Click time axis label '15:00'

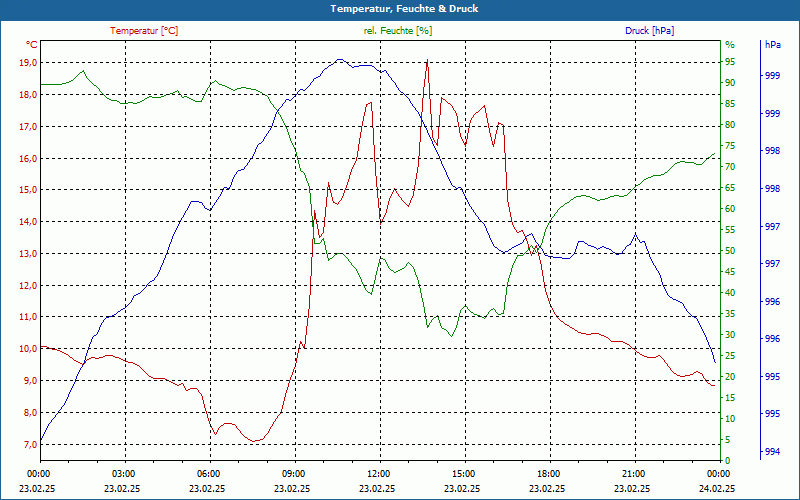point(464,473)
